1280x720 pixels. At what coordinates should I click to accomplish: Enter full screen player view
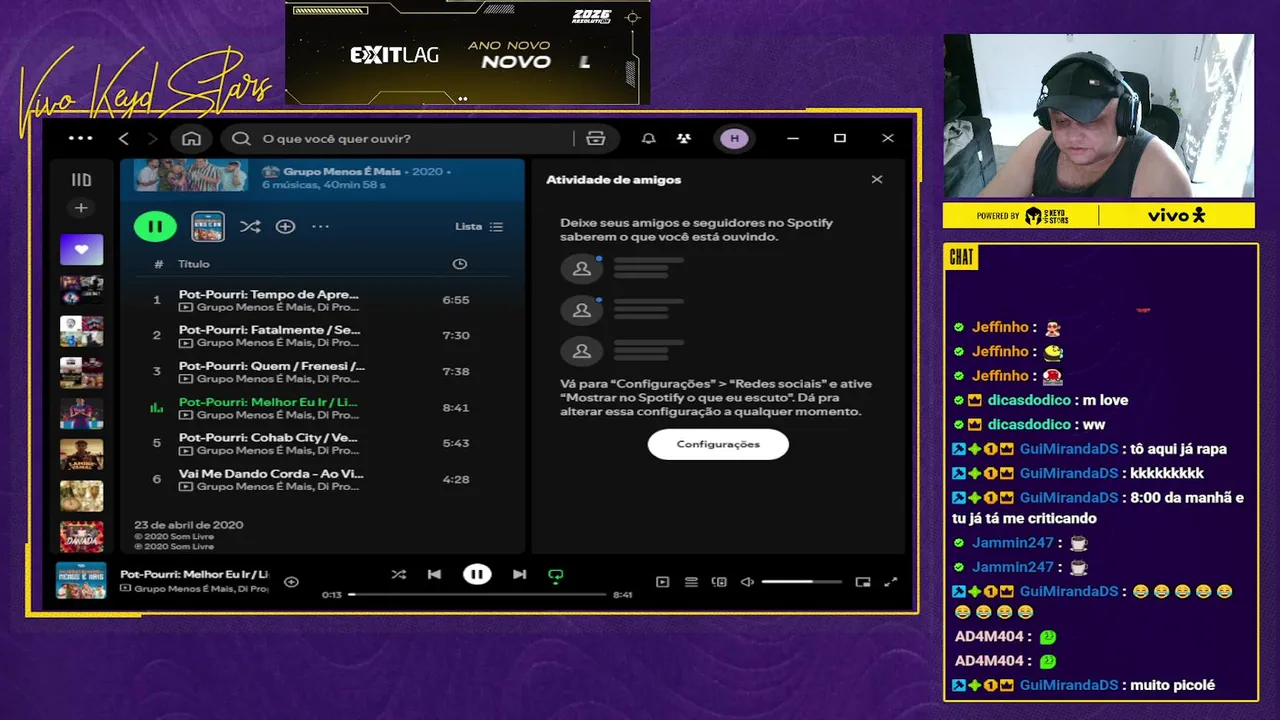pos(891,582)
